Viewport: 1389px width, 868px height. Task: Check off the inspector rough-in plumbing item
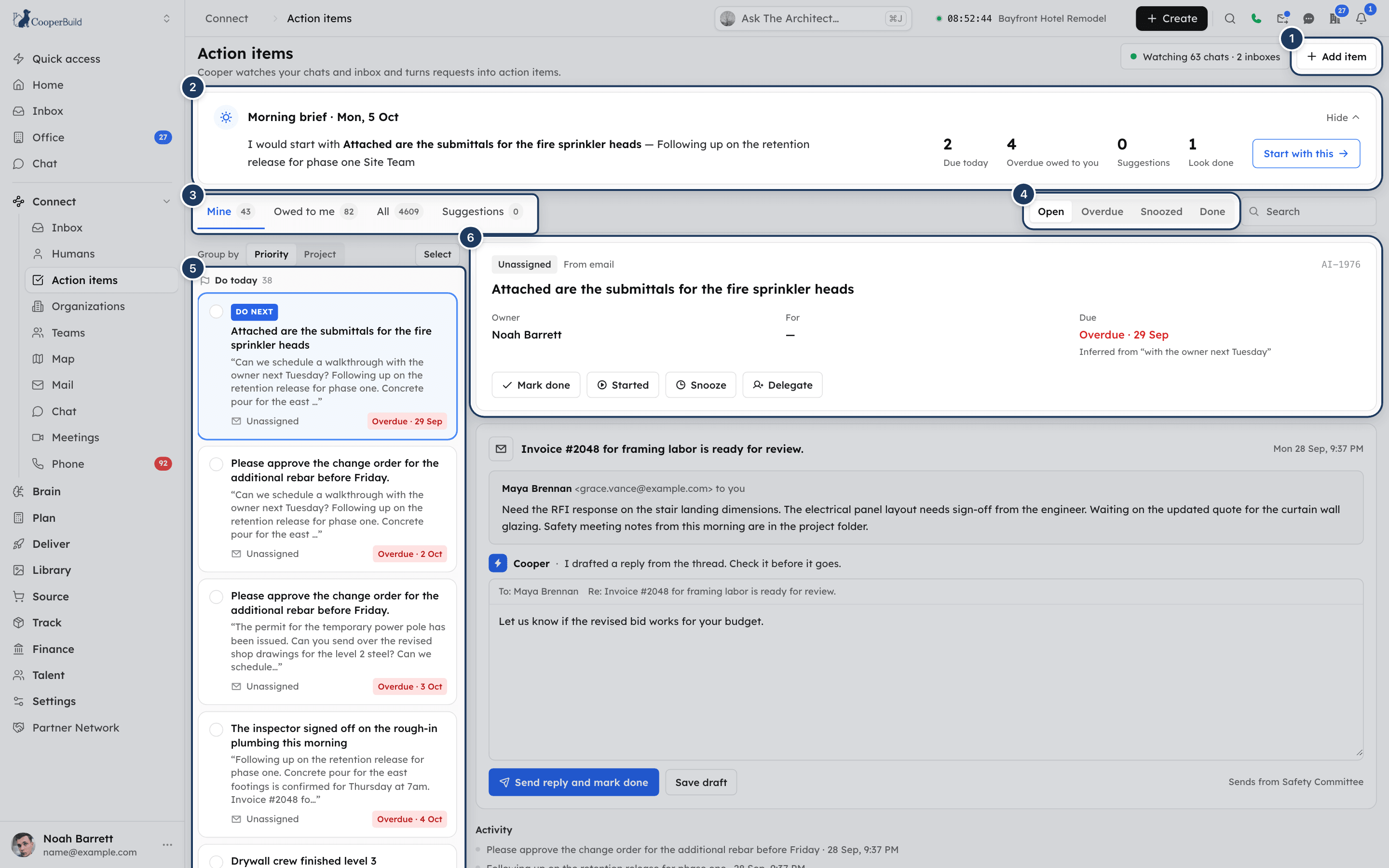216,729
